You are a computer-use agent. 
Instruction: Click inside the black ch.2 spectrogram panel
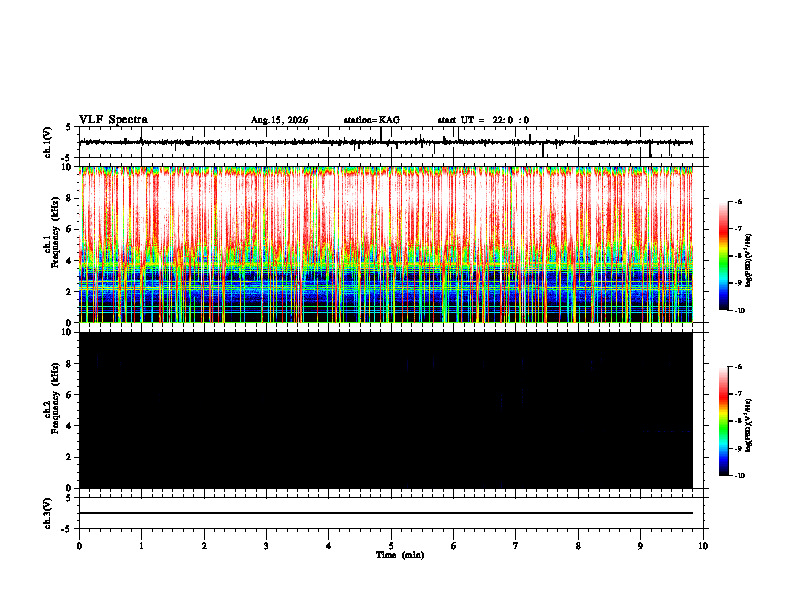tap(386, 410)
